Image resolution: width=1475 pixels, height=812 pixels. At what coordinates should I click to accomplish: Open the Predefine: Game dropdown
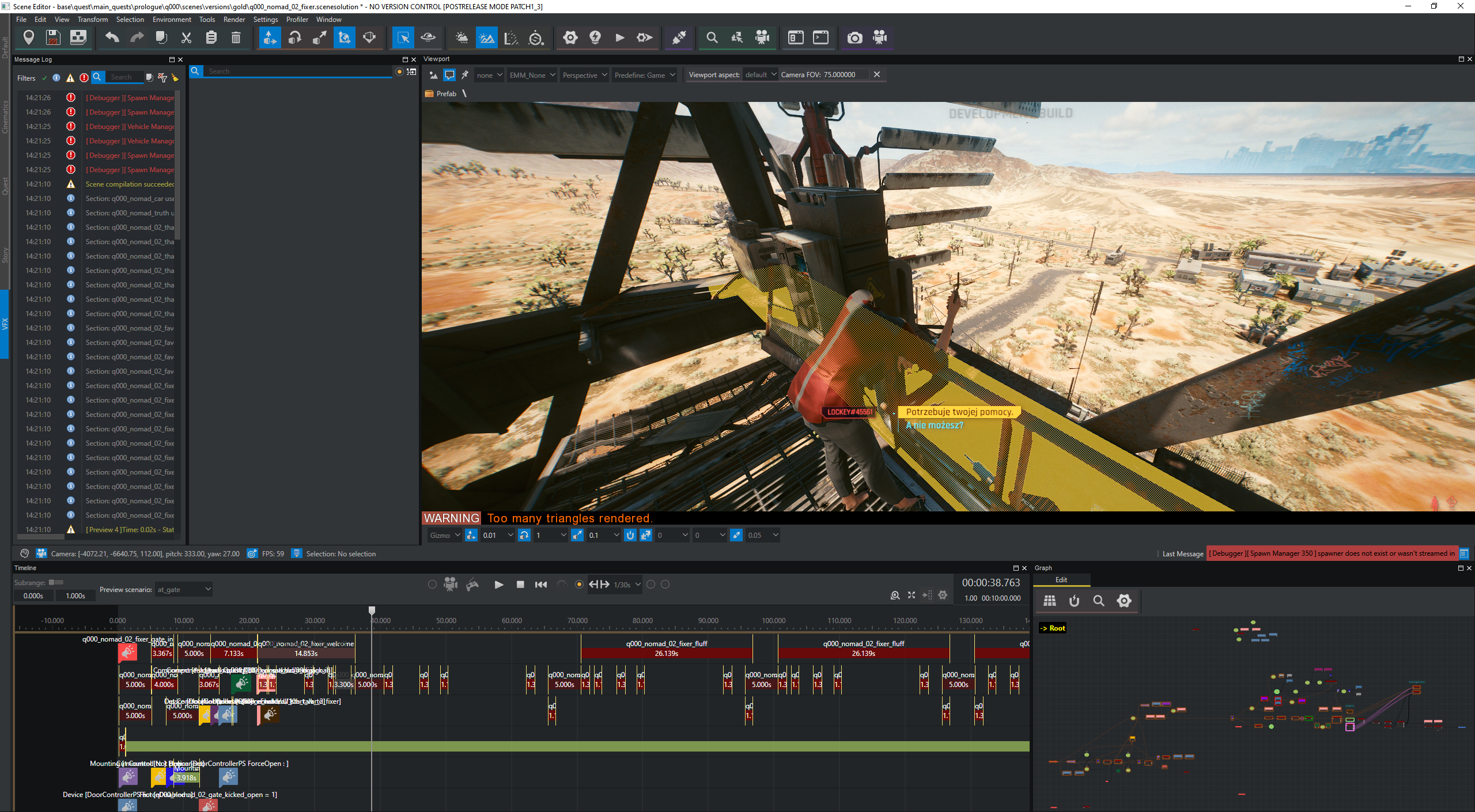tap(644, 75)
